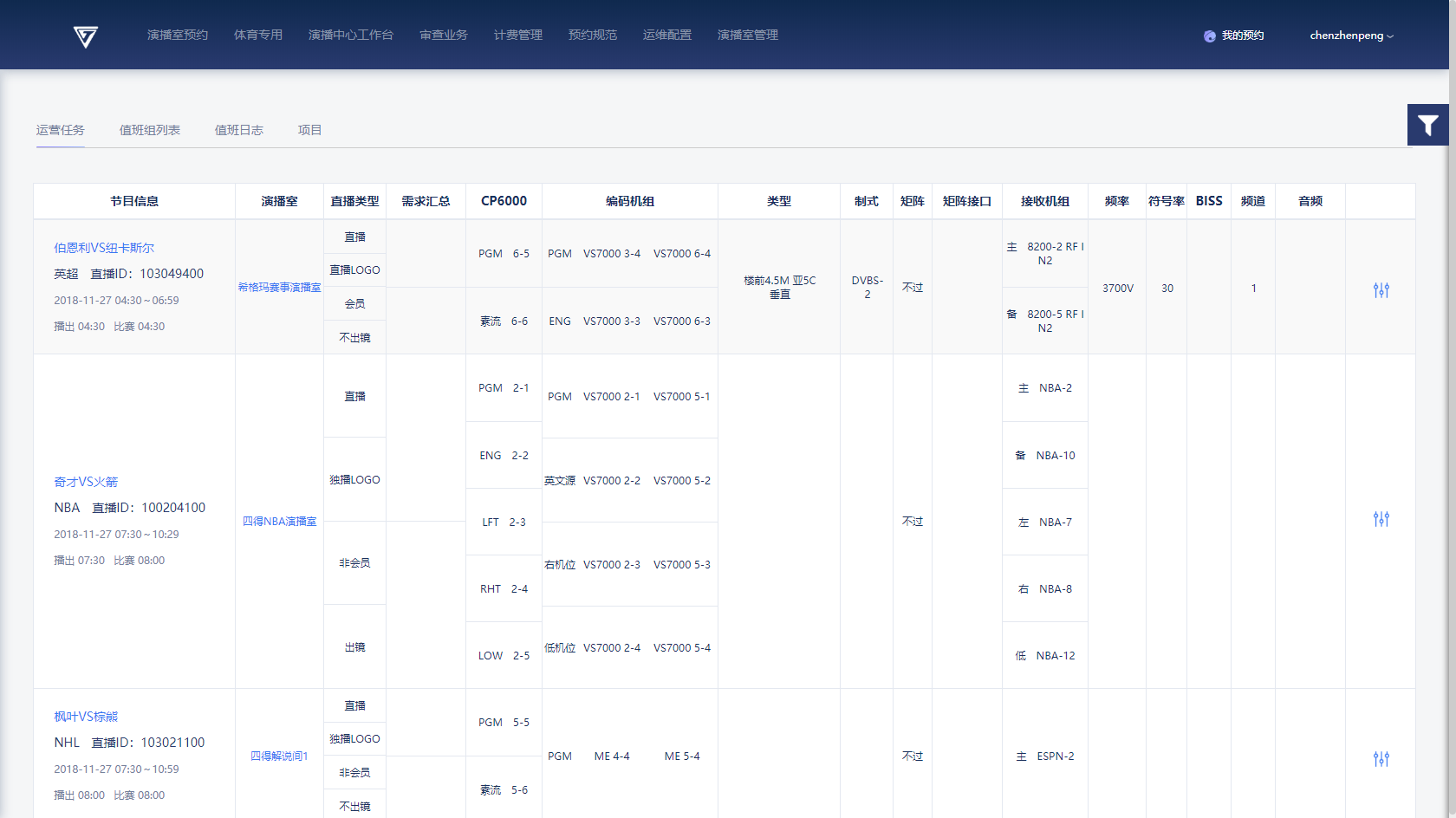Viewport: 1456px width, 818px height.
Task: Click 四得解说间1 studio link
Action: pos(279,756)
